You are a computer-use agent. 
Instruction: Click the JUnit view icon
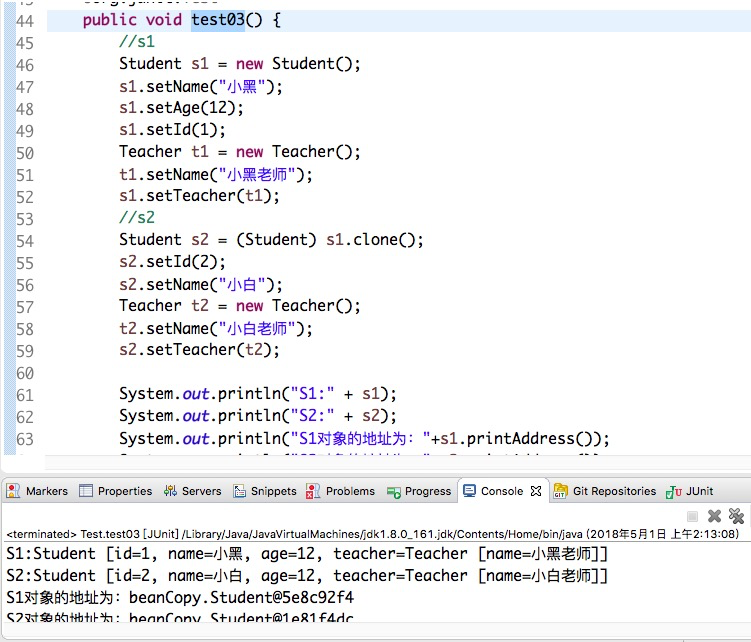(x=674, y=491)
